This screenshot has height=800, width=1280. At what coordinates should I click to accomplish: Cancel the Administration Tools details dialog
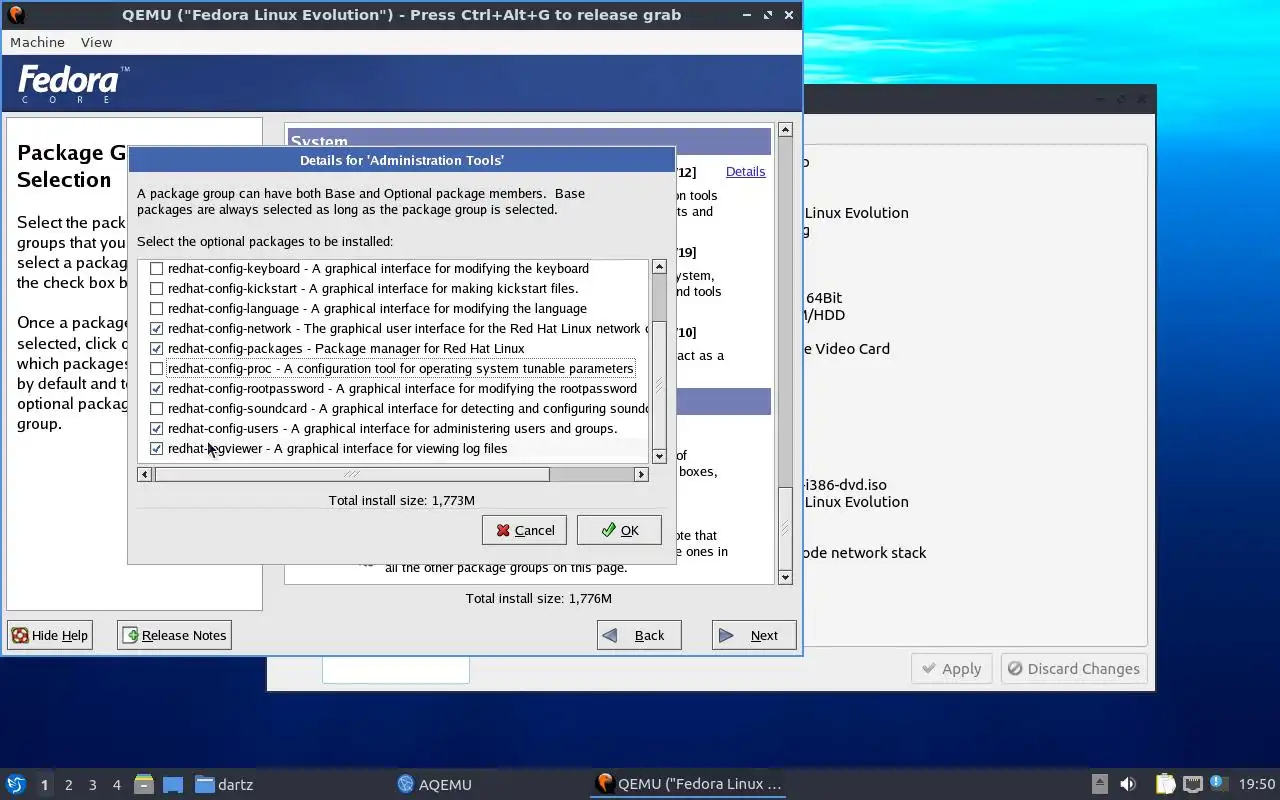524,530
